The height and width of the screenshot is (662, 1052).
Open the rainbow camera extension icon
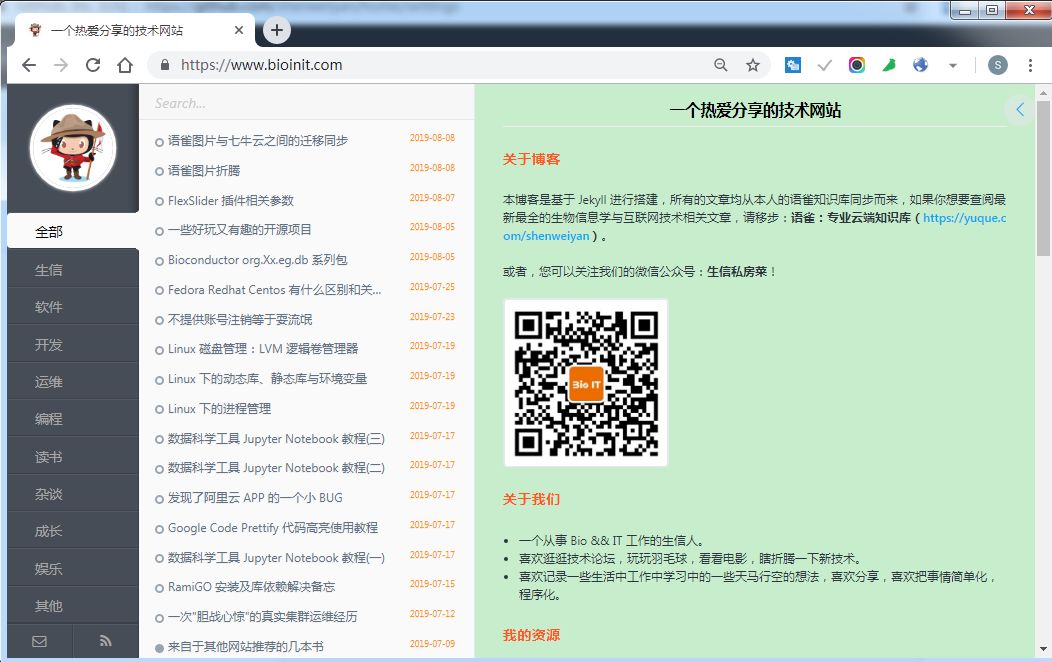(857, 64)
